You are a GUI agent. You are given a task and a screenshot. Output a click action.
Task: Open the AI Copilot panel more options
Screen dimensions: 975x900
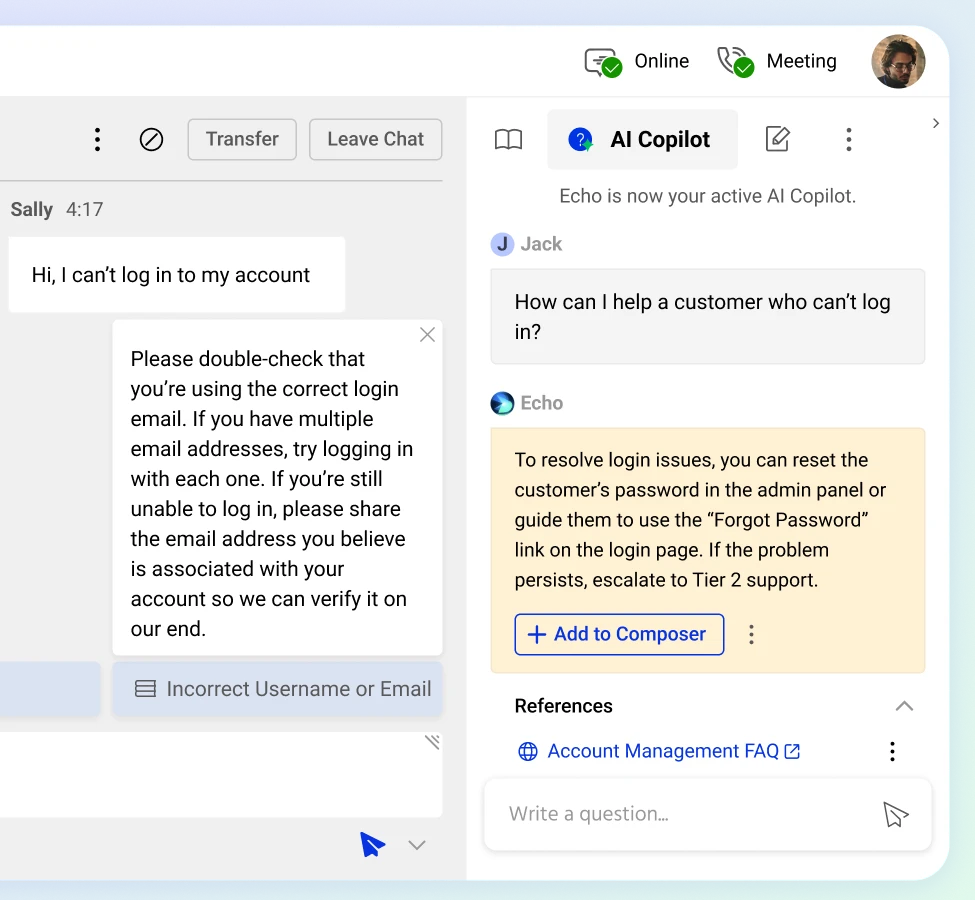[848, 139]
